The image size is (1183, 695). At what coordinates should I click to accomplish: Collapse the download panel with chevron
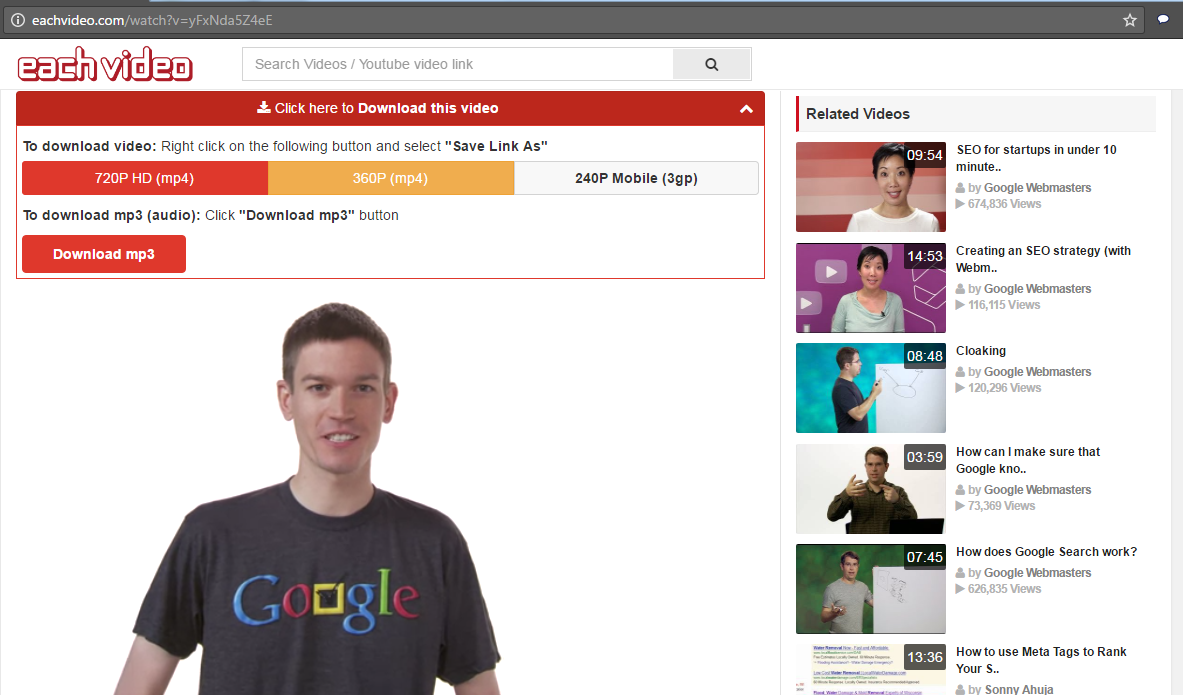(746, 109)
